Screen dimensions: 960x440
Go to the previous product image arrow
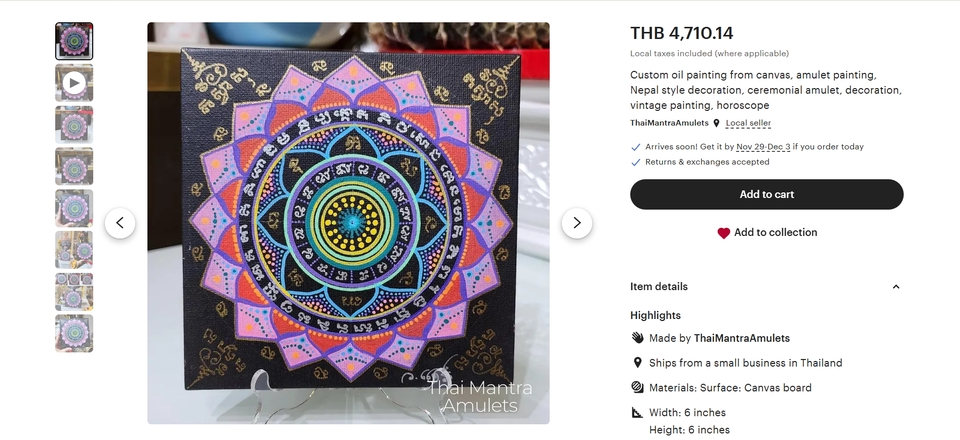(x=120, y=223)
